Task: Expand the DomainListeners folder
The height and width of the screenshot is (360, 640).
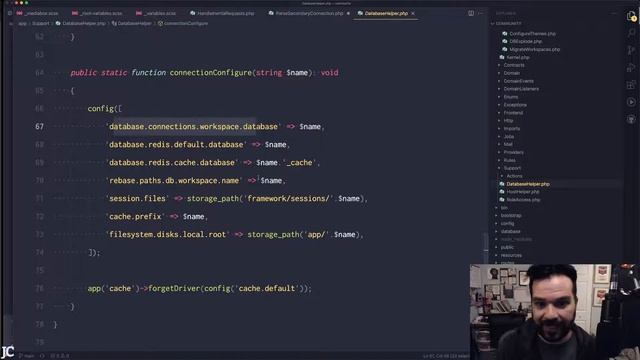Action: [x=521, y=89]
